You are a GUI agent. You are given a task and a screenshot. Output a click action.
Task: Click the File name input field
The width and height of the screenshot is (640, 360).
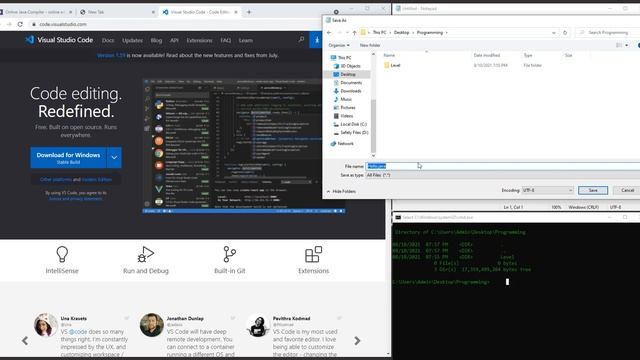pos(502,166)
